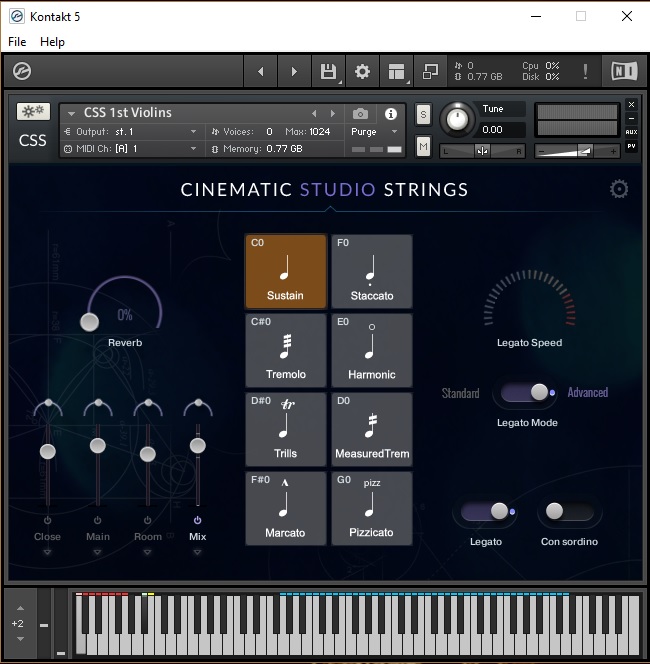The height and width of the screenshot is (664, 650).
Task: Open instrument info icon
Action: [391, 114]
